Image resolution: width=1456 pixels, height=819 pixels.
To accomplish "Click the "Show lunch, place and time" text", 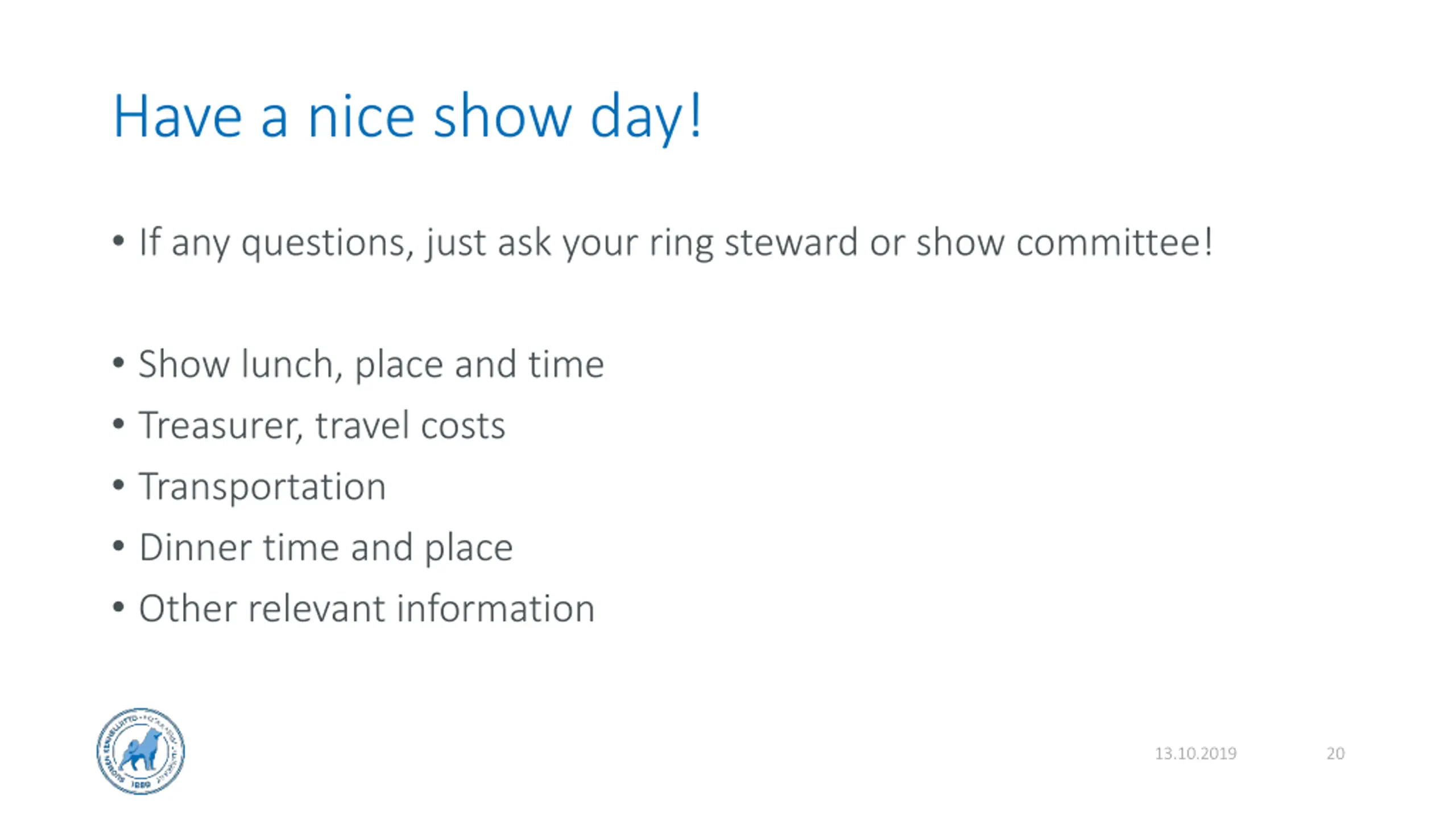I will 371,365.
